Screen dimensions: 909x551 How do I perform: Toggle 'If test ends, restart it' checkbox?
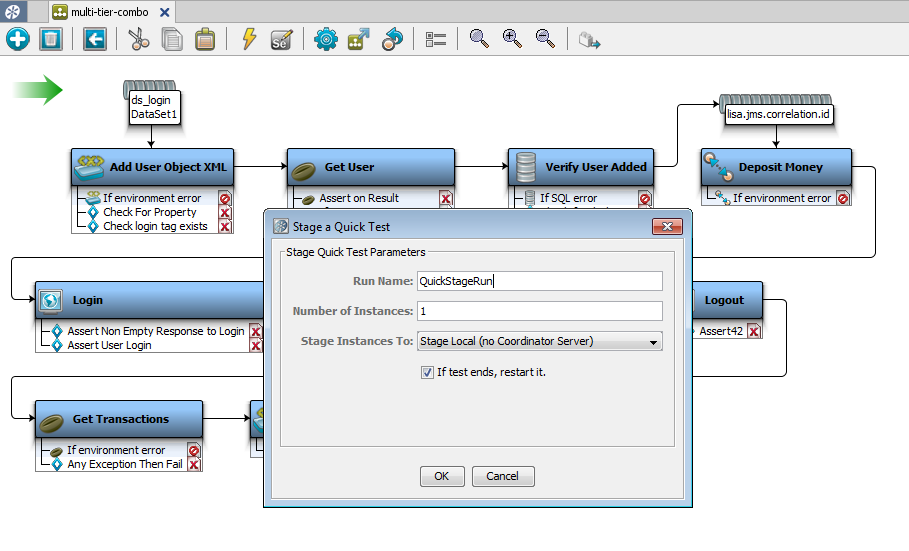(427, 372)
